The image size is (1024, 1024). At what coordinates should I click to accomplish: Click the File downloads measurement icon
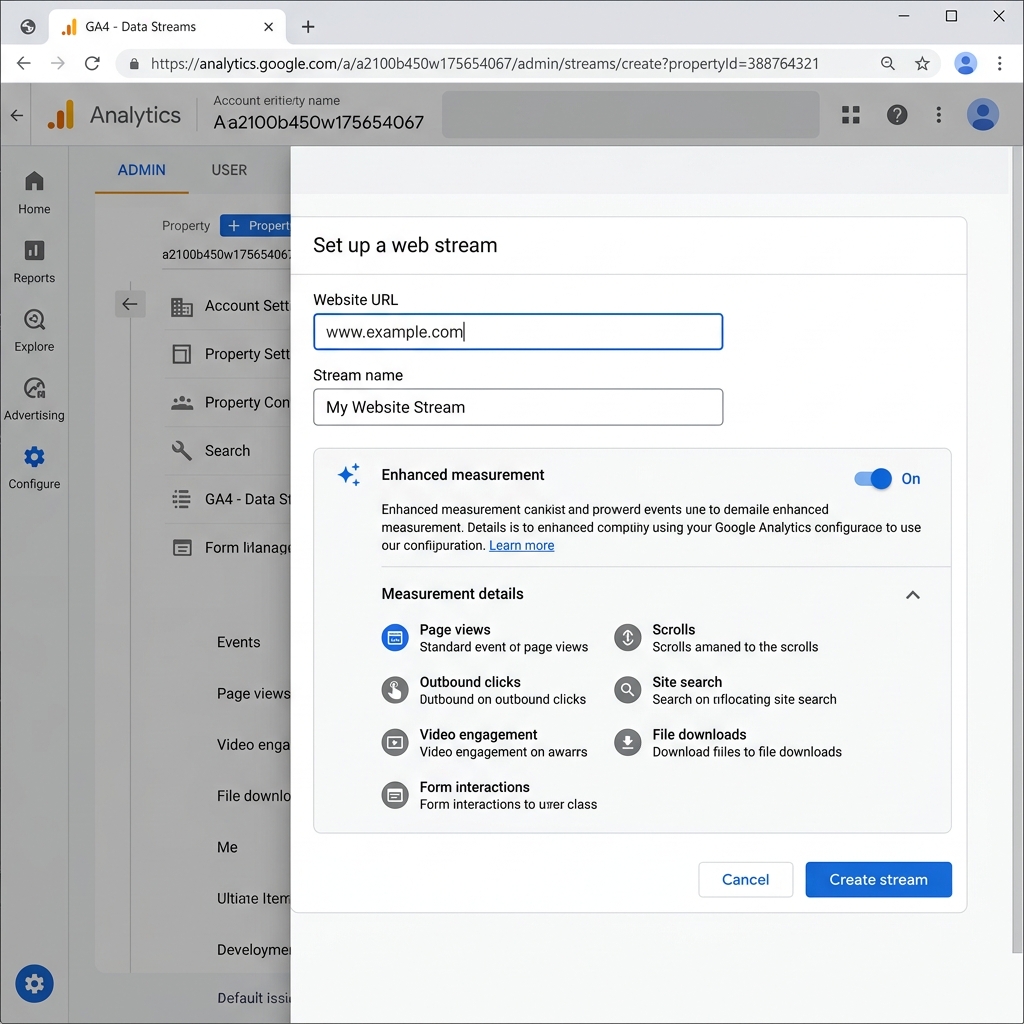point(628,743)
